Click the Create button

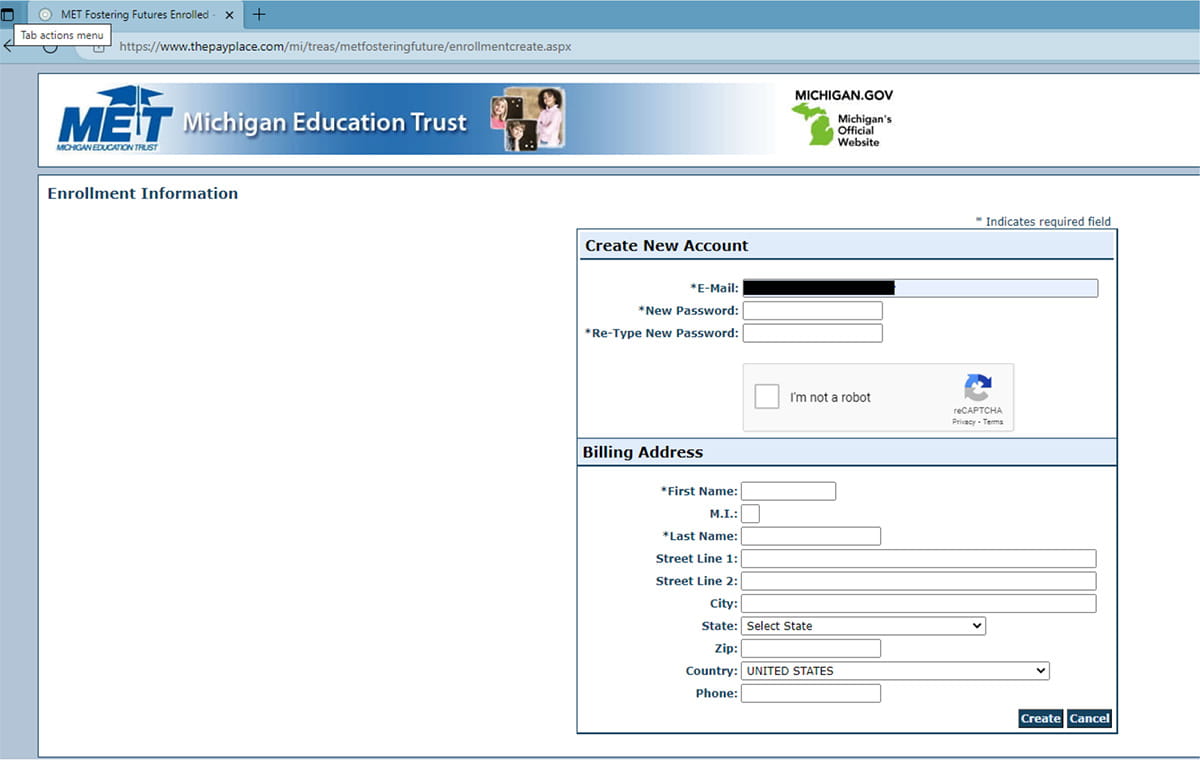[x=1040, y=718]
